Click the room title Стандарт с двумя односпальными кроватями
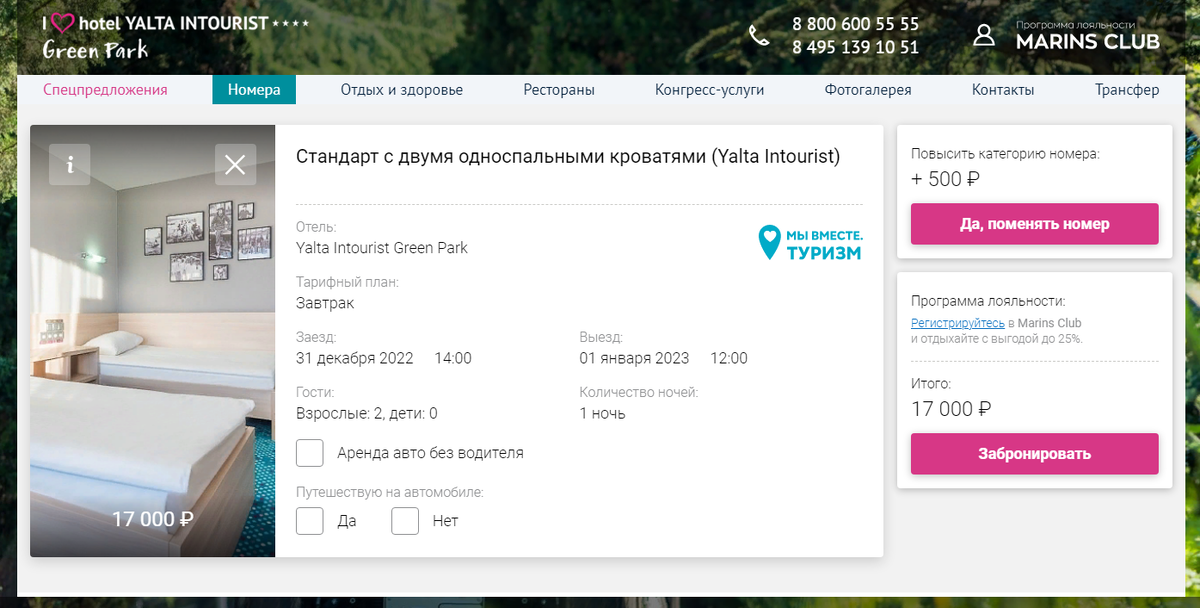 [568, 157]
